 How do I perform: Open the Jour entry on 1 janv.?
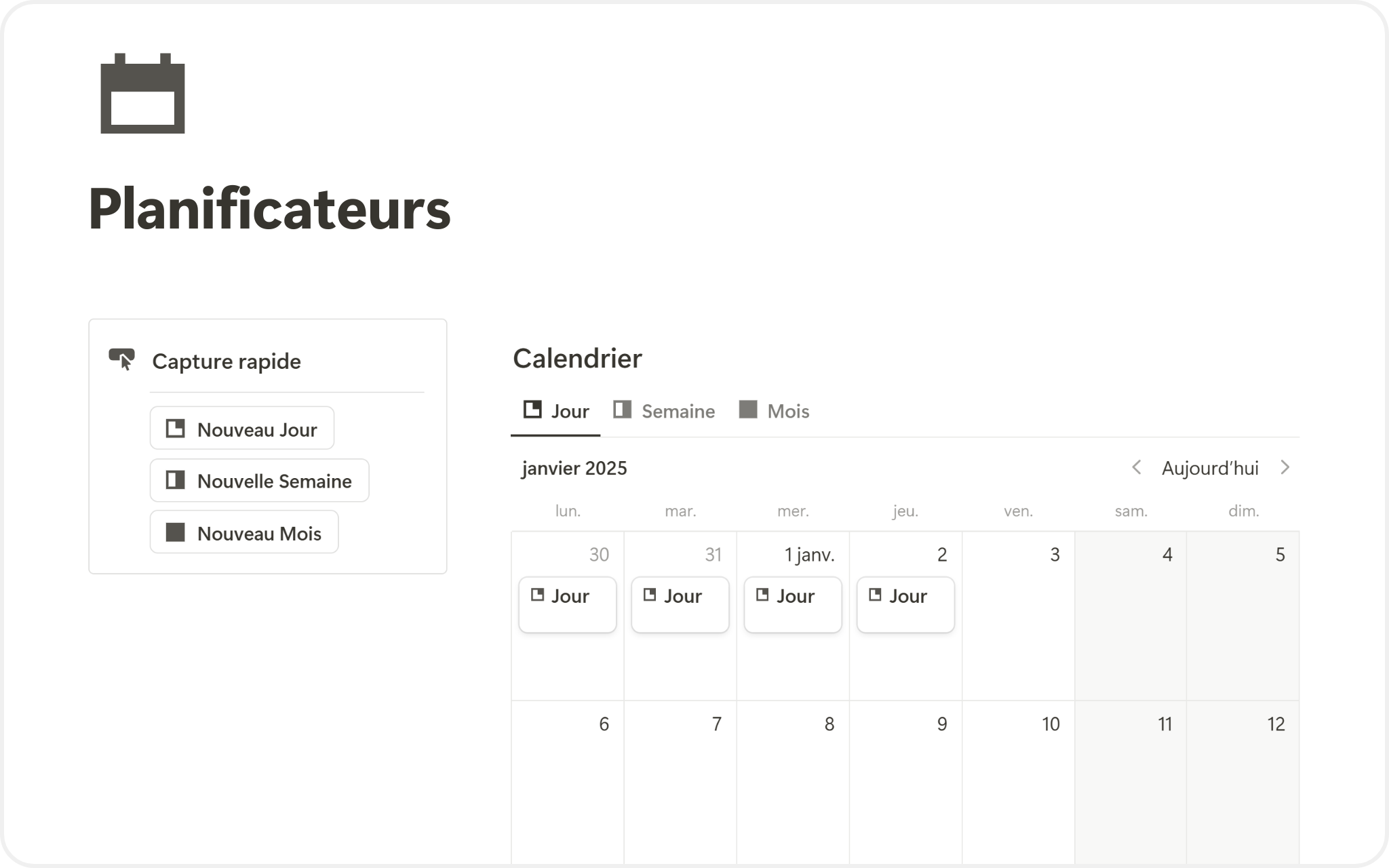(x=793, y=604)
